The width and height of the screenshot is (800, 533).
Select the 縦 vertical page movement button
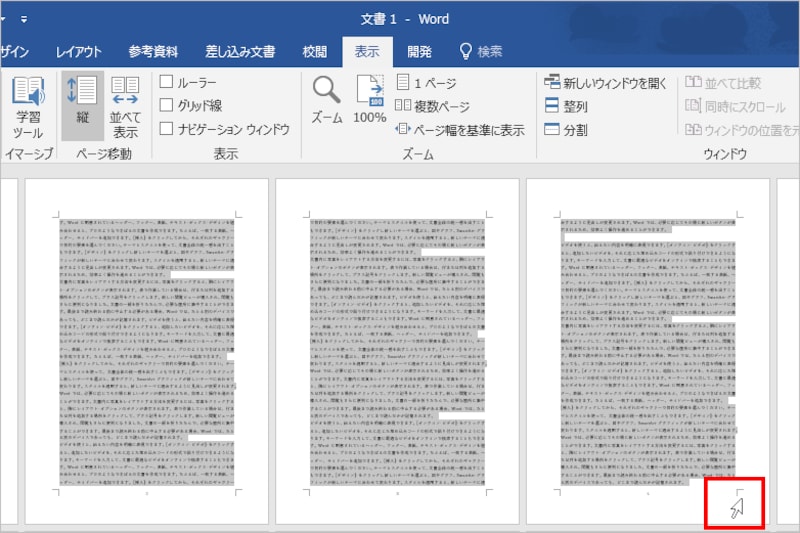[82, 106]
